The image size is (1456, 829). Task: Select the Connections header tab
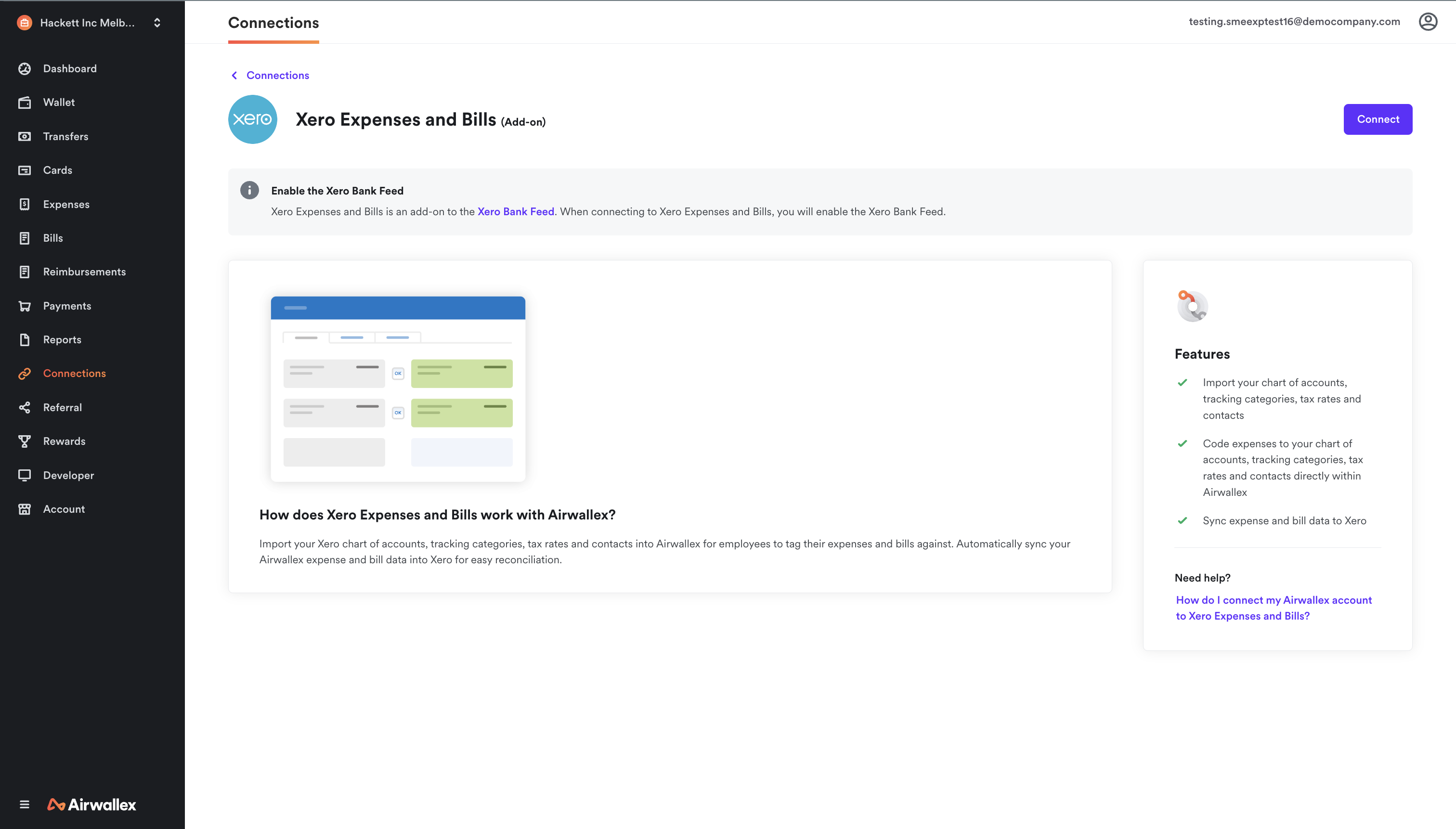click(273, 23)
